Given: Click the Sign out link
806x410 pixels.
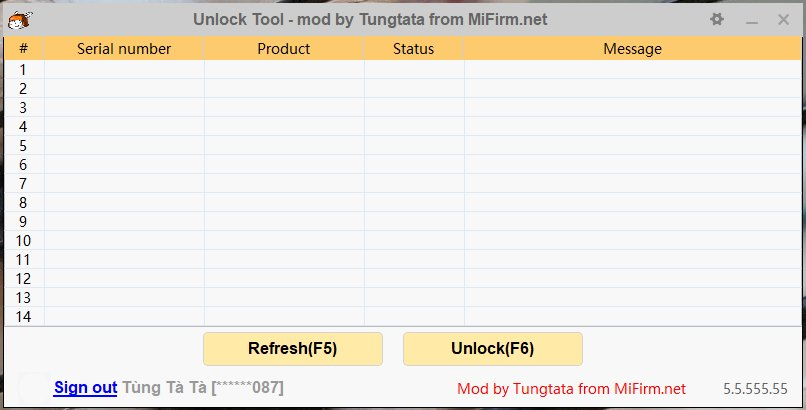Looking at the screenshot, I should [85, 387].
